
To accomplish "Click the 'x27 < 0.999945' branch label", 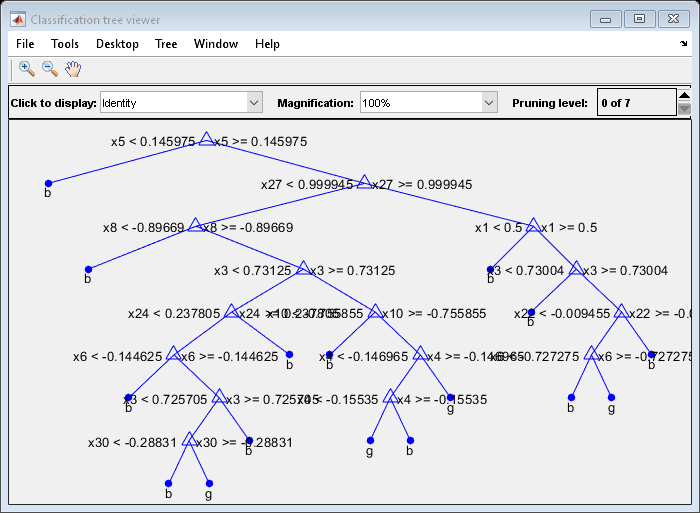I will 307,184.
